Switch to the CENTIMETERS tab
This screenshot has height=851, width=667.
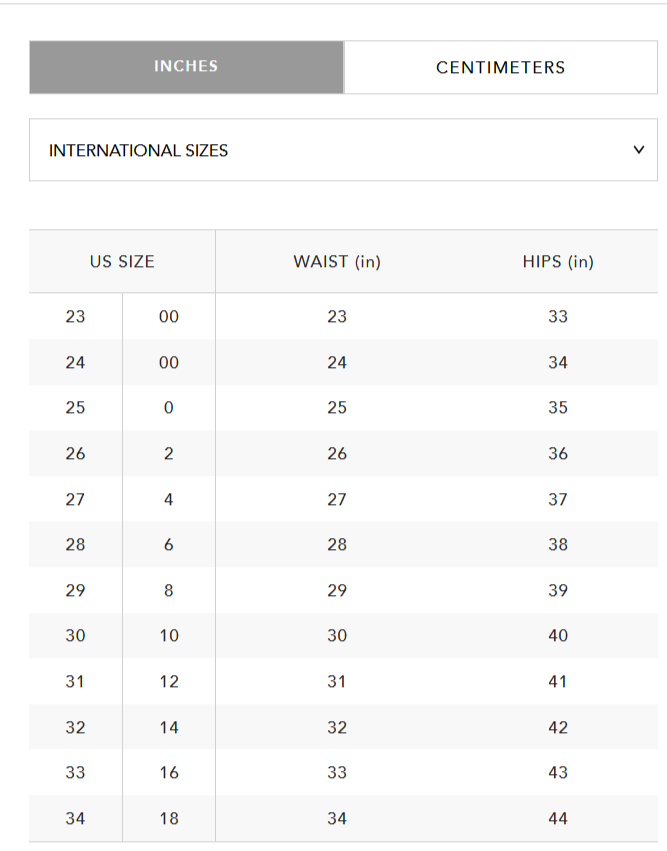pos(500,68)
